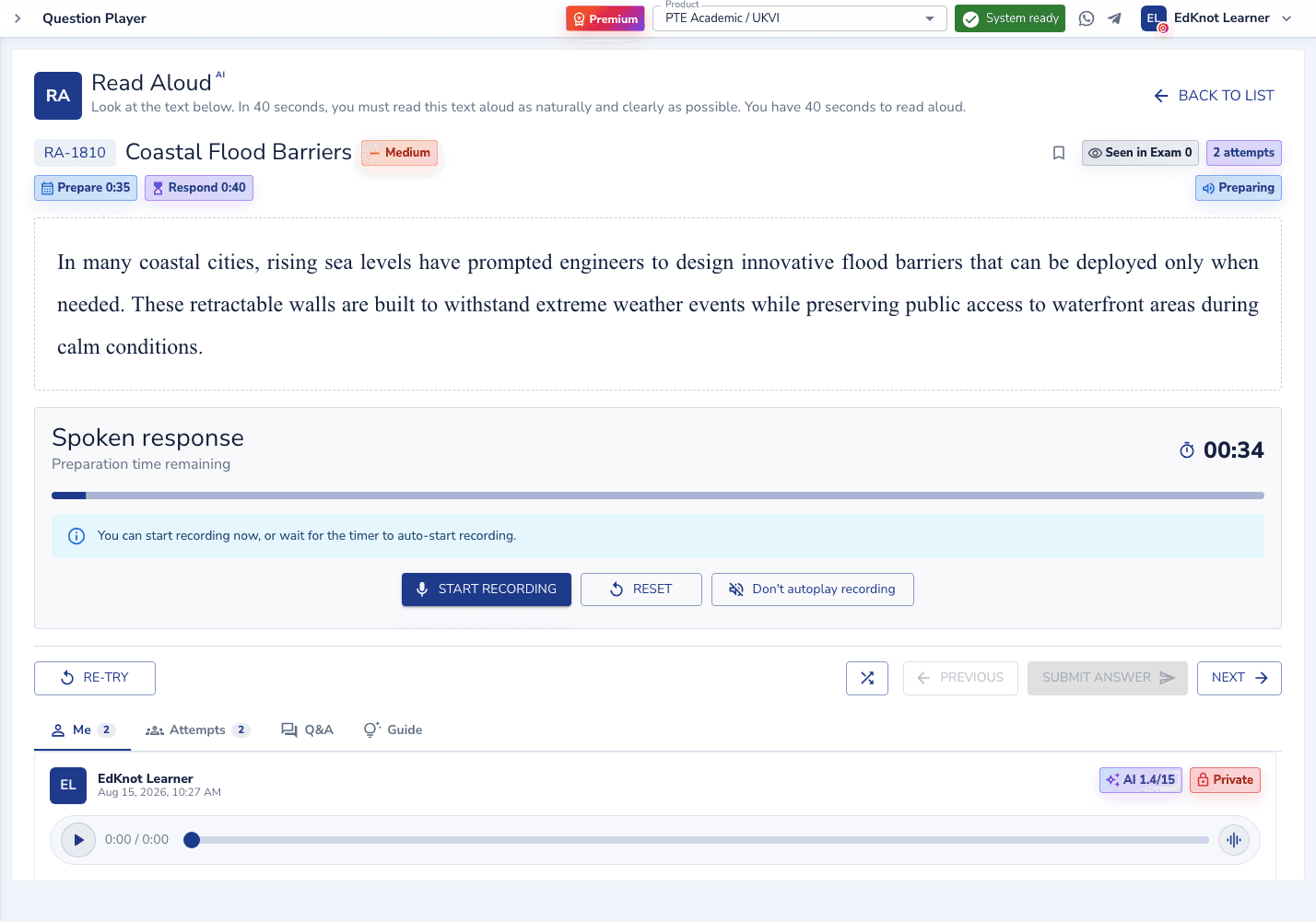Image resolution: width=1316 pixels, height=922 pixels.
Task: Click the RE-TRY button
Action: pyautogui.click(x=95, y=678)
